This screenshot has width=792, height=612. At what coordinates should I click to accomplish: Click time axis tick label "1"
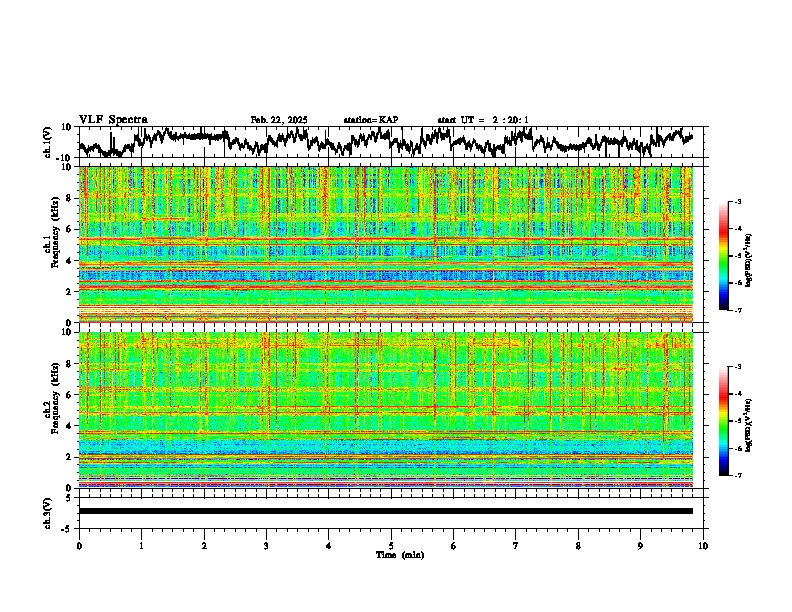pos(141,546)
